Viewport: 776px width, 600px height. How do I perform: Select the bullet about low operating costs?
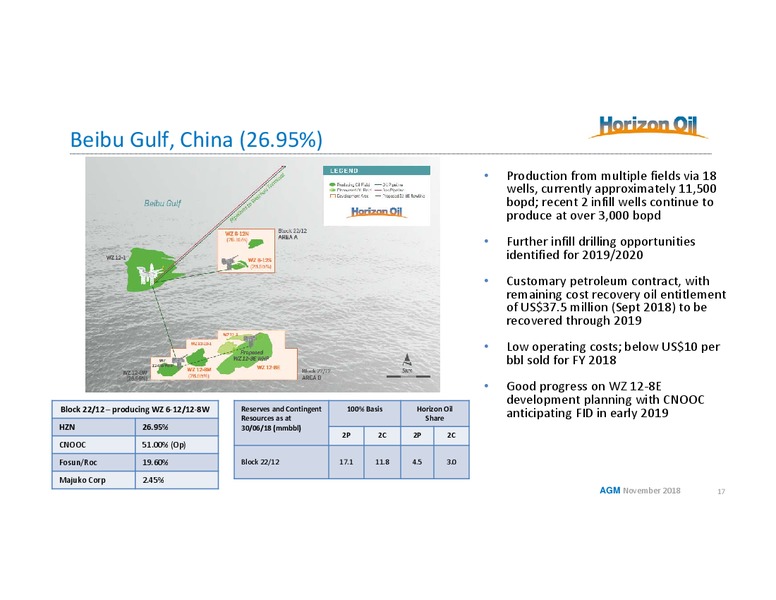point(613,353)
